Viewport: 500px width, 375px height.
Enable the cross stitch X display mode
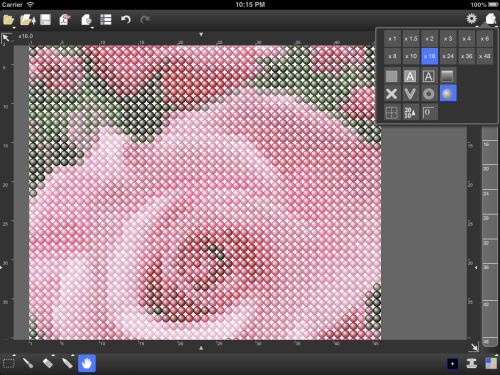[392, 94]
